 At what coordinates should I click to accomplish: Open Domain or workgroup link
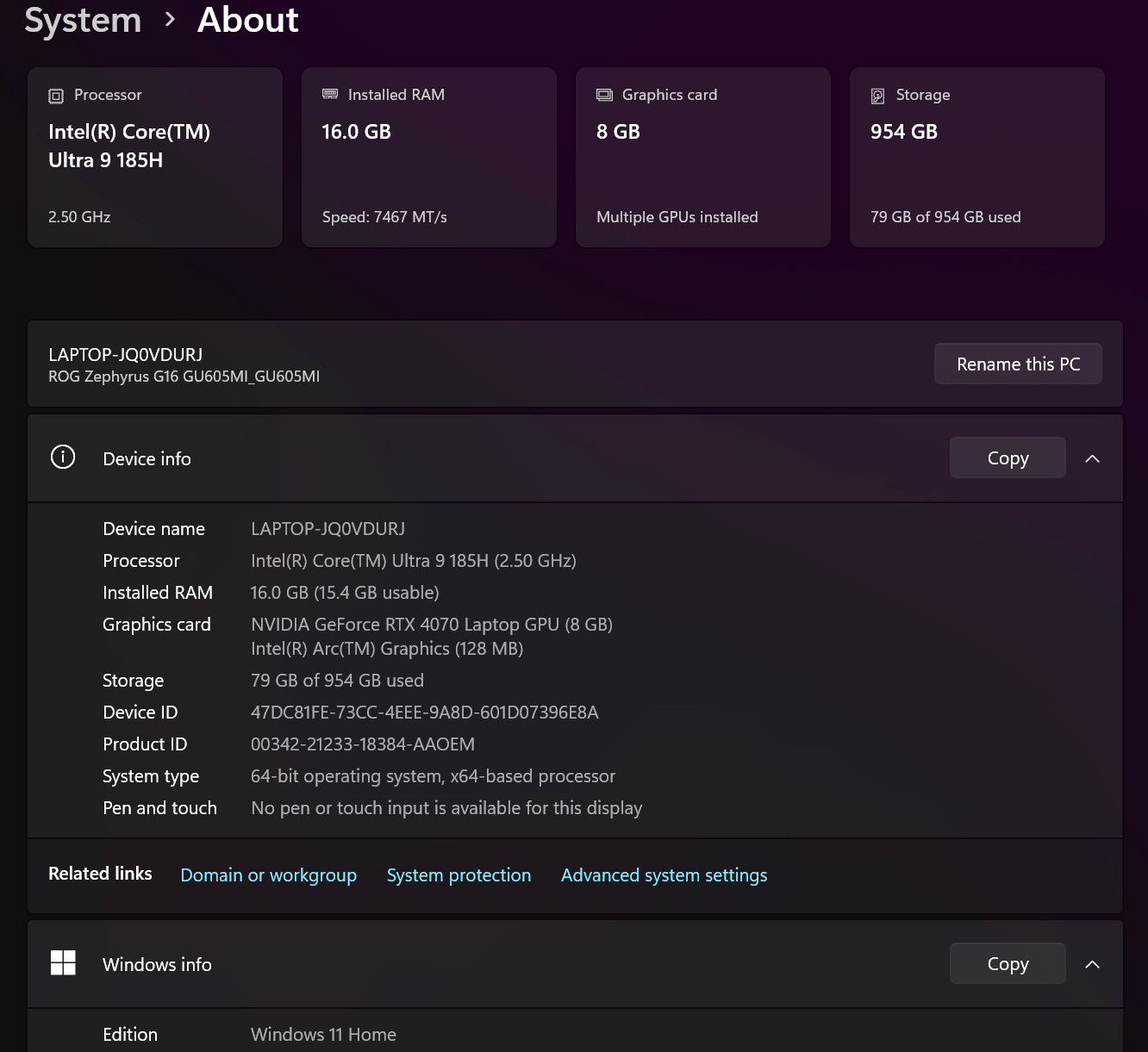pyautogui.click(x=269, y=875)
